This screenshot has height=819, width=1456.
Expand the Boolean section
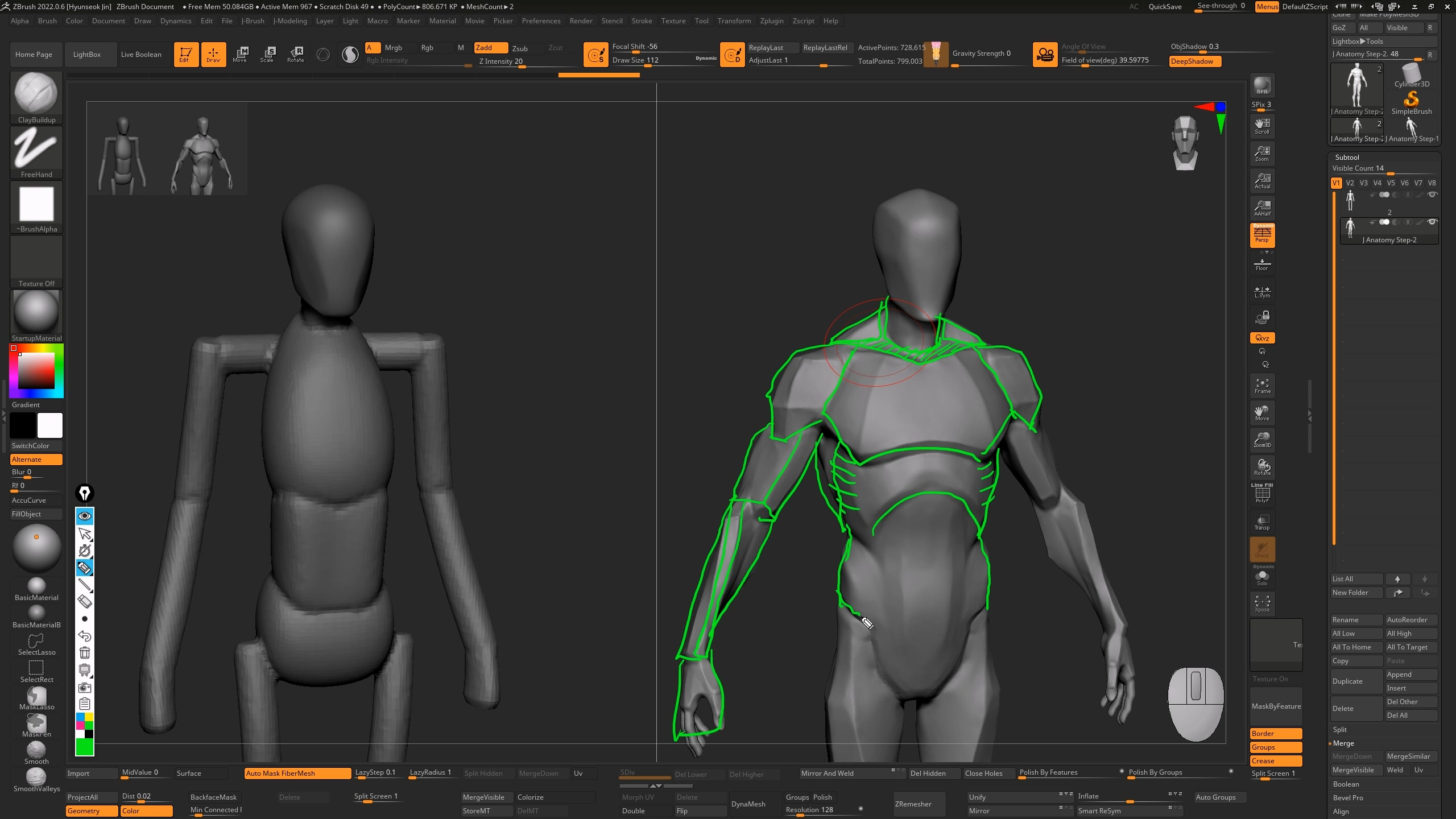(x=1346, y=784)
